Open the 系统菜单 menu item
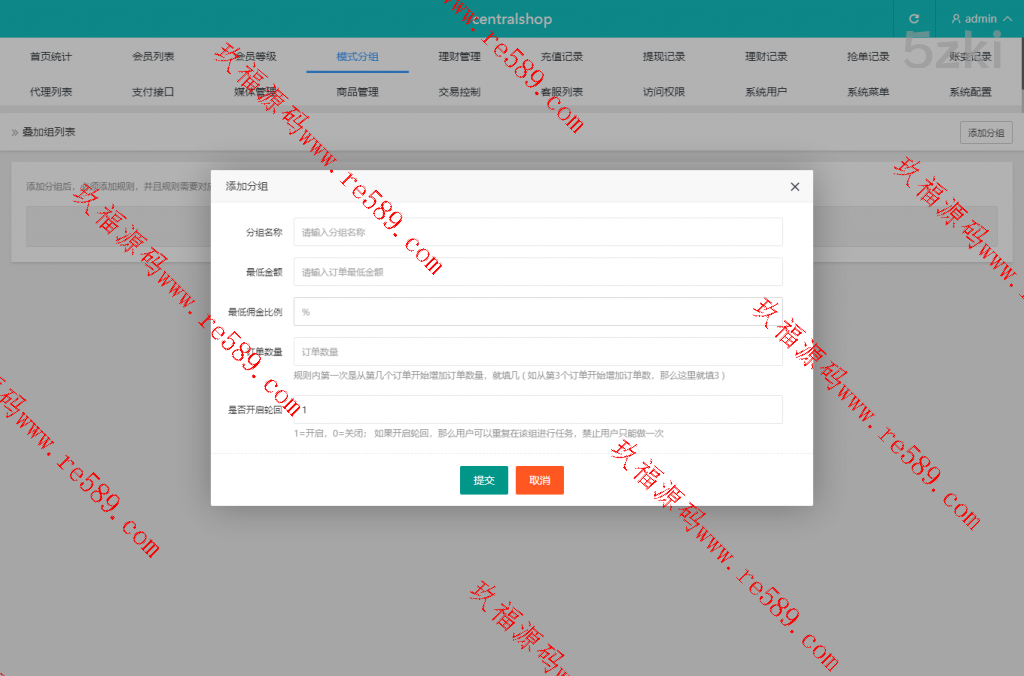The image size is (1024, 676). tap(868, 92)
